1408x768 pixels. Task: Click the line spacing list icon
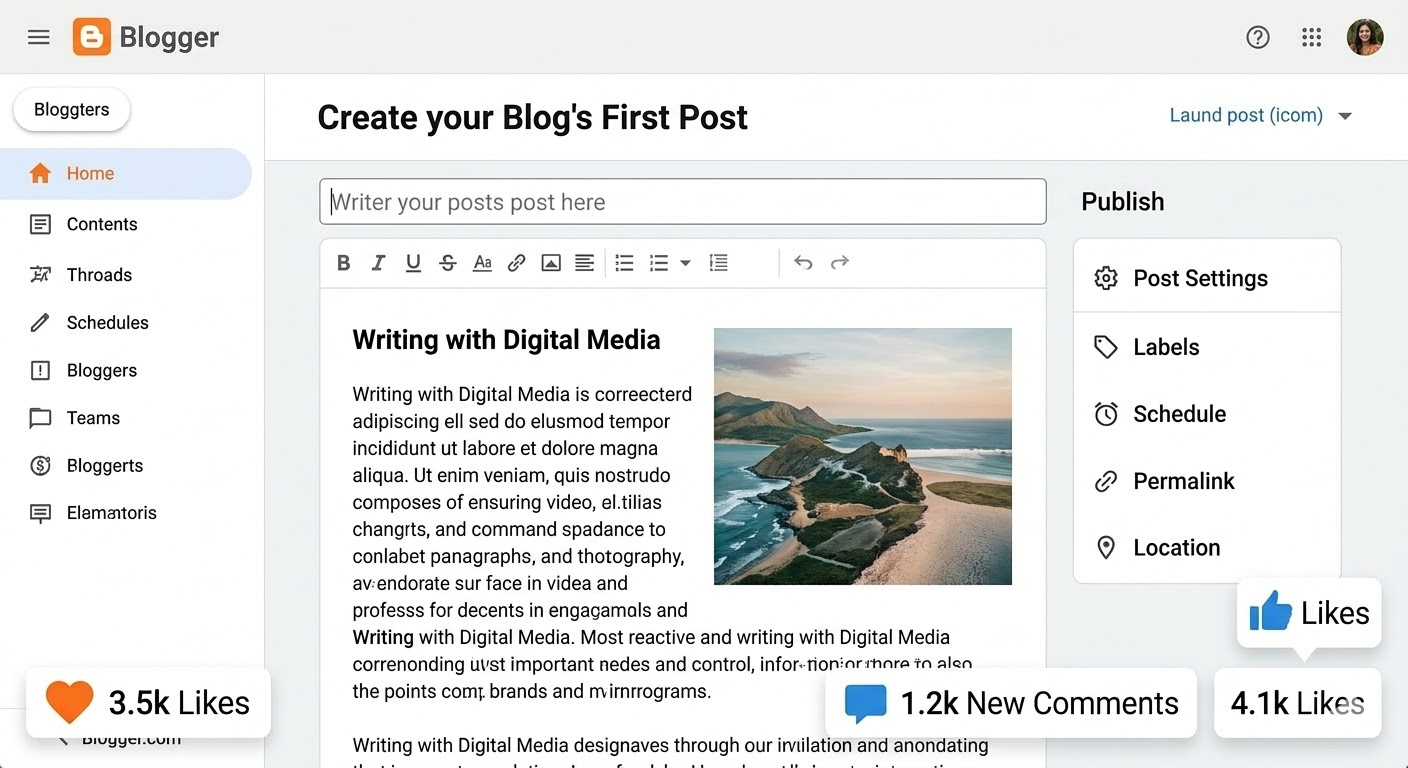point(718,263)
